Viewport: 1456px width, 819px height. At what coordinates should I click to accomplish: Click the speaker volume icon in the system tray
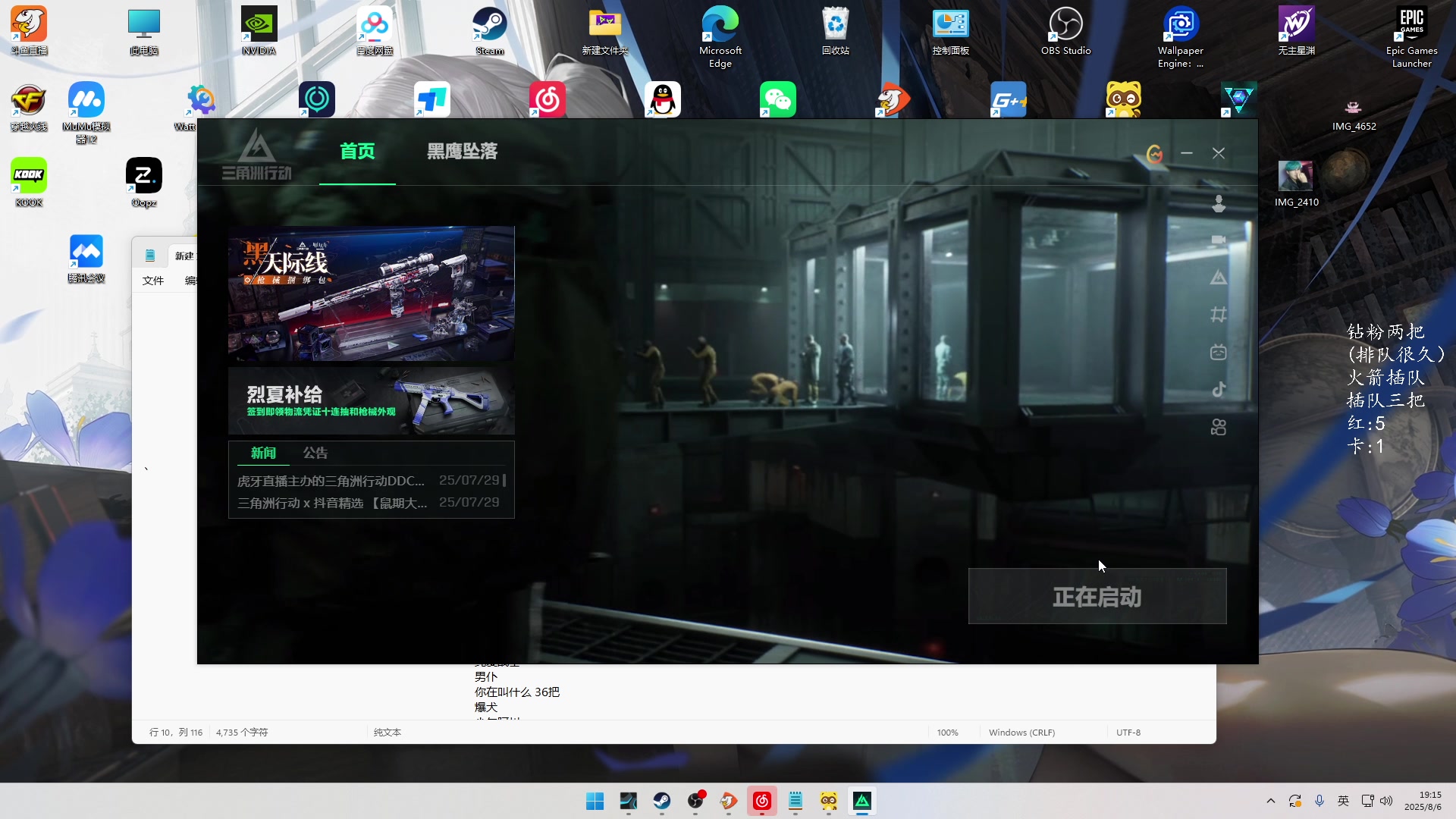coord(1386,801)
